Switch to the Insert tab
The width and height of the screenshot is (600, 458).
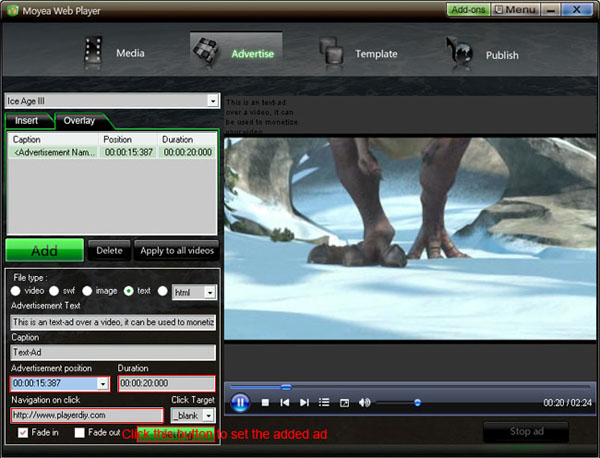(x=27, y=121)
